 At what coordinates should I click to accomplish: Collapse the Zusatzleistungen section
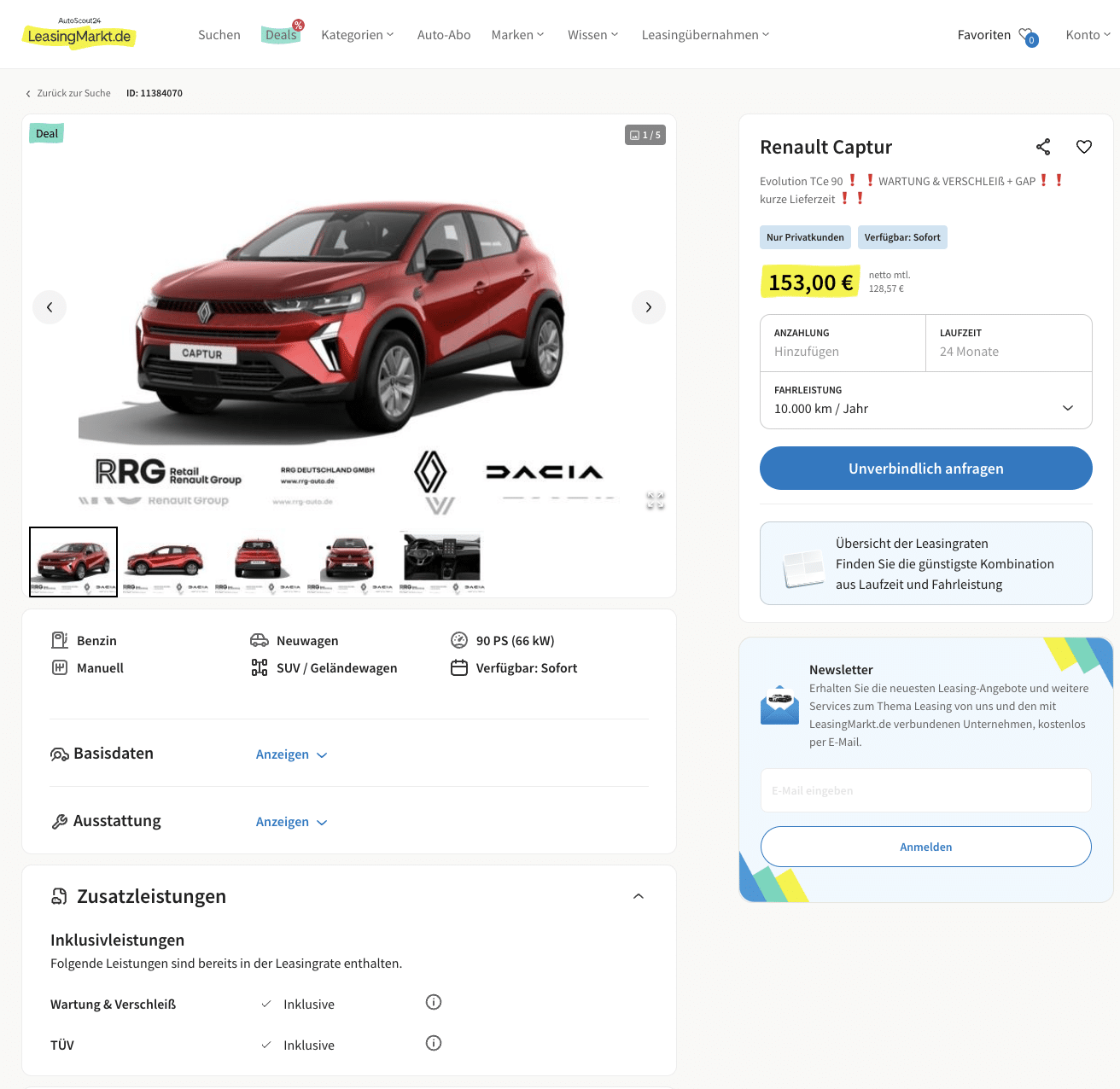pyautogui.click(x=639, y=896)
